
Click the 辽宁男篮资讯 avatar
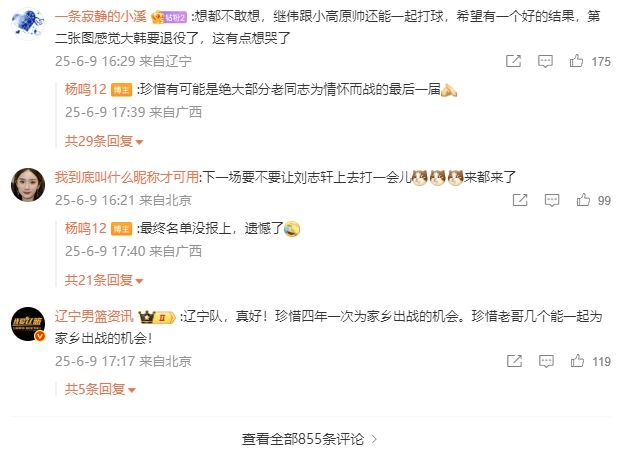pos(28,324)
